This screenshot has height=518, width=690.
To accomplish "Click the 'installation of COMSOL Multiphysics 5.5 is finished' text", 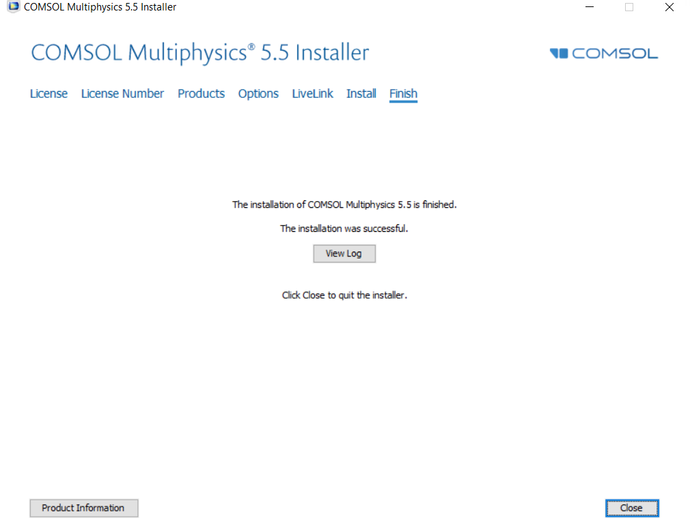I will pyautogui.click(x=344, y=205).
